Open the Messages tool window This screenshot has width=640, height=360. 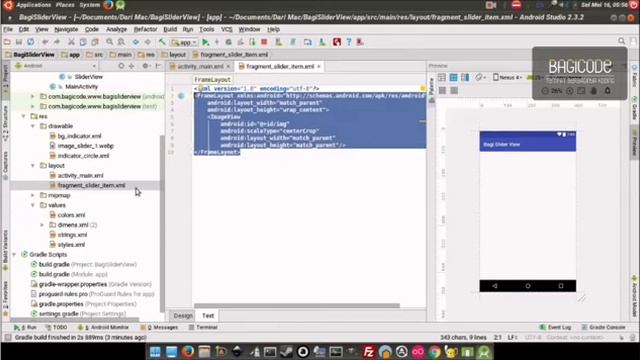click(x=159, y=327)
